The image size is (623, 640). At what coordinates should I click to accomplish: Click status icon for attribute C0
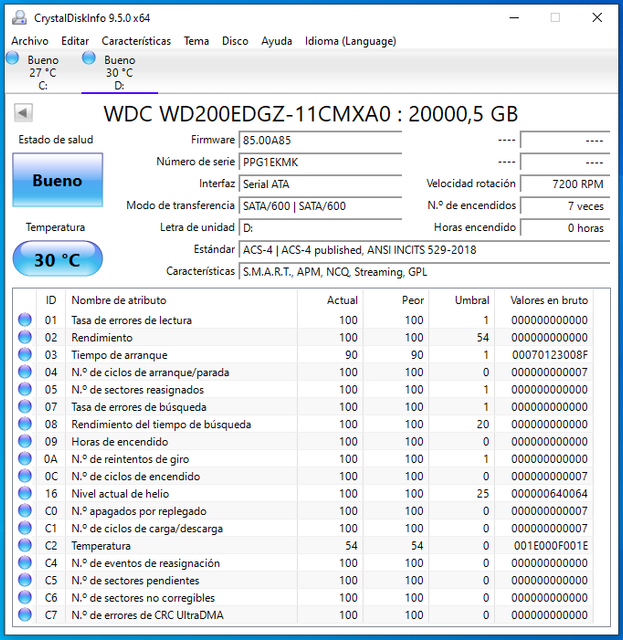[25, 511]
